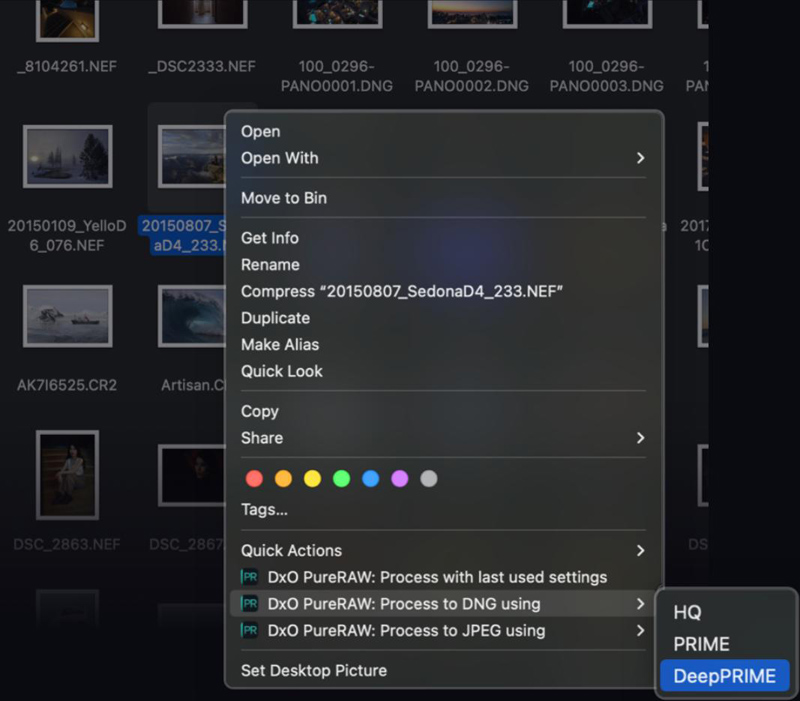Open the Tags… editor
The width and height of the screenshot is (800, 701).
(x=264, y=510)
